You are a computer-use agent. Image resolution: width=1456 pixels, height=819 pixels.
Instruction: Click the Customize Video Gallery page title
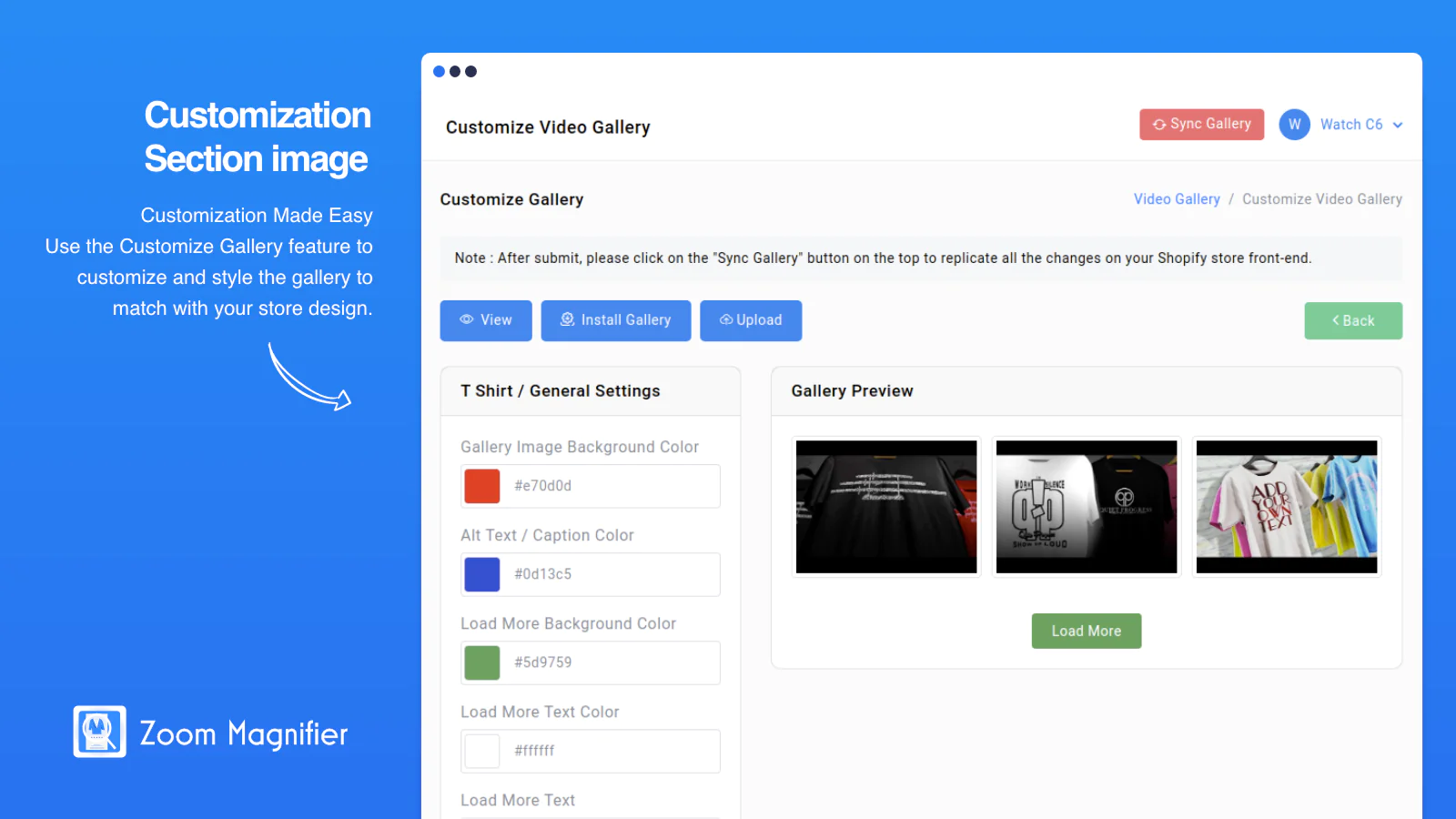tap(548, 127)
